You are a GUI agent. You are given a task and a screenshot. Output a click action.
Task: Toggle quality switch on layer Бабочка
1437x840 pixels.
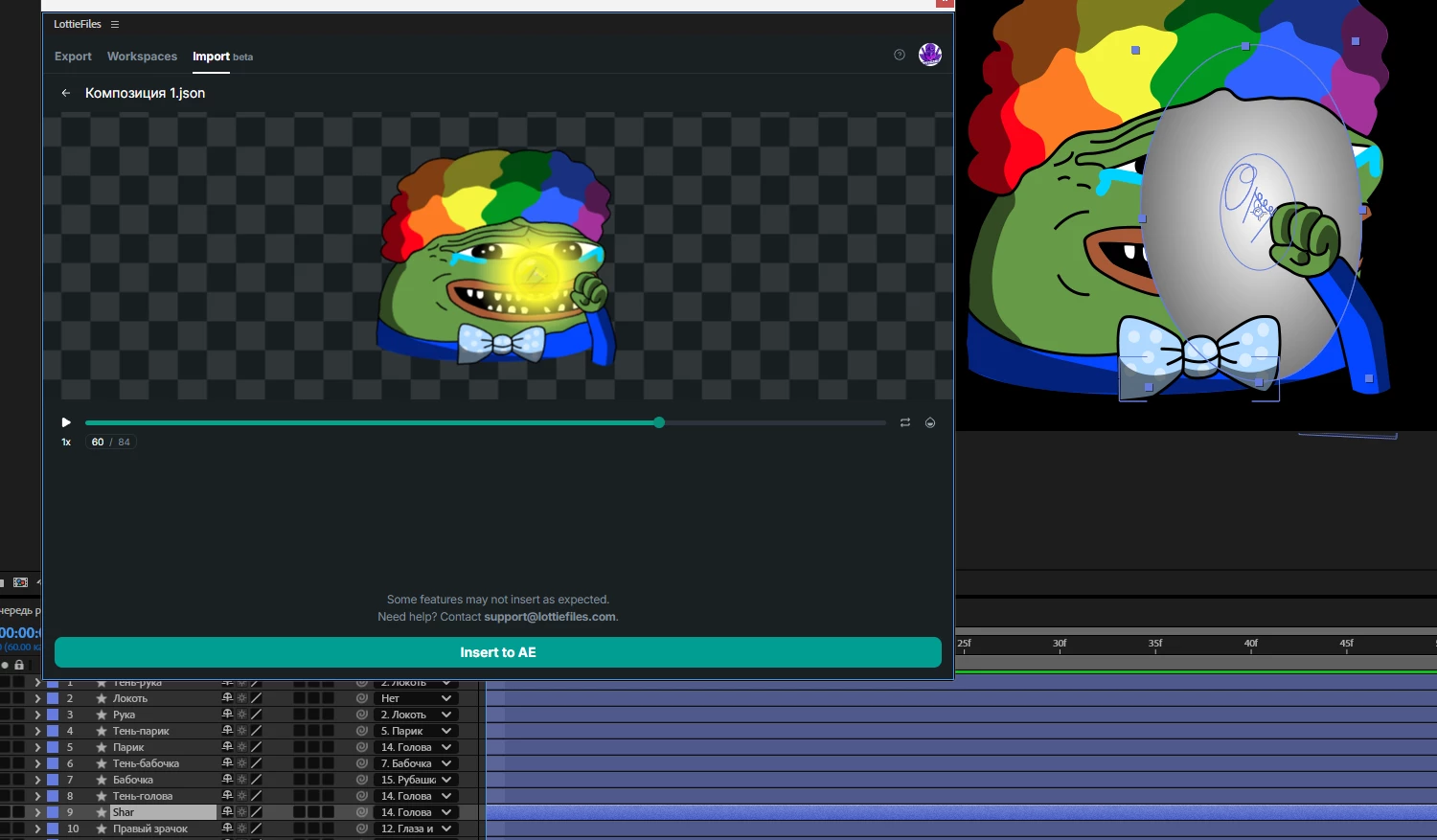point(256,780)
